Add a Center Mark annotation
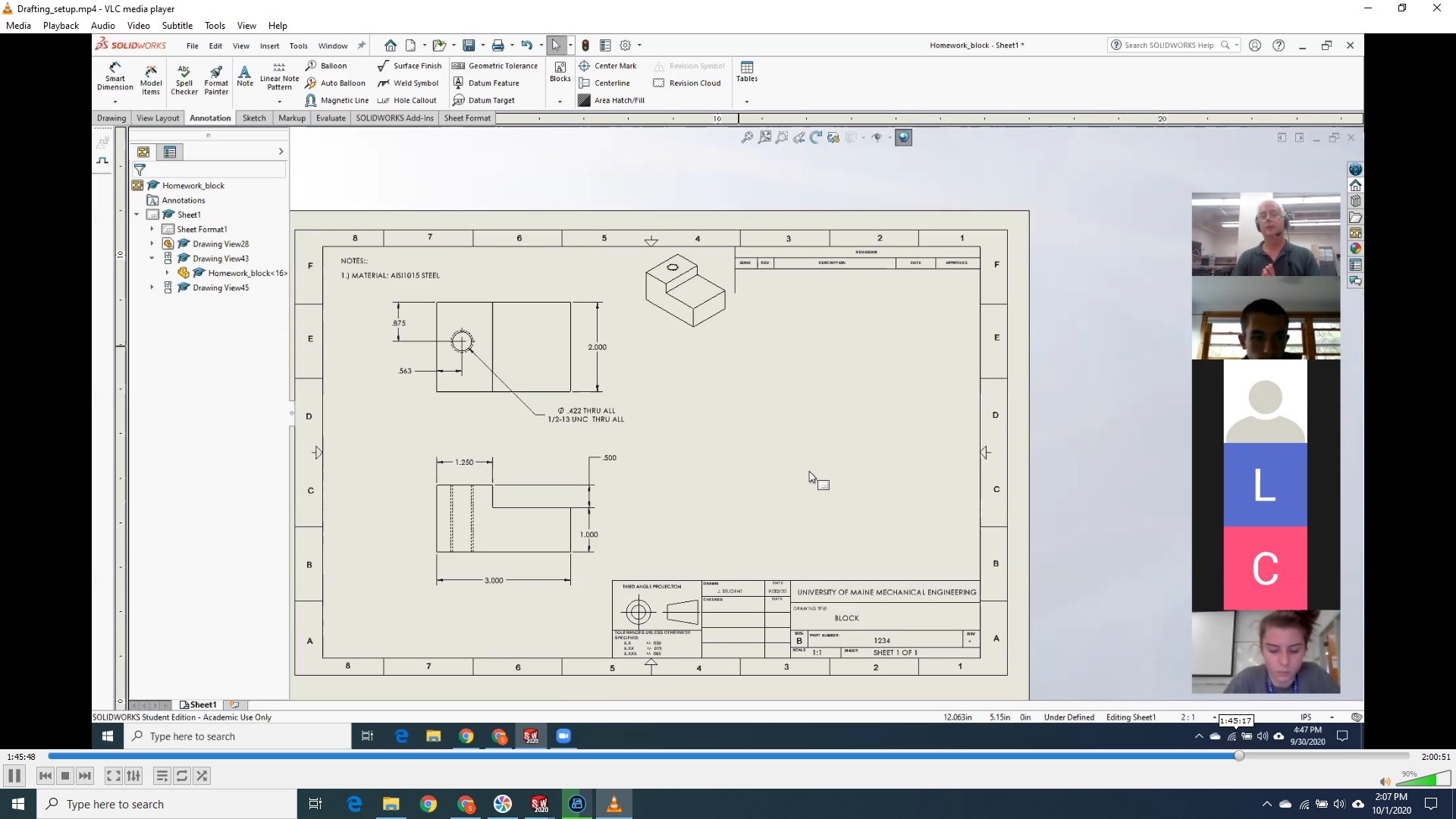Viewport: 1456px width, 819px height. (x=609, y=65)
